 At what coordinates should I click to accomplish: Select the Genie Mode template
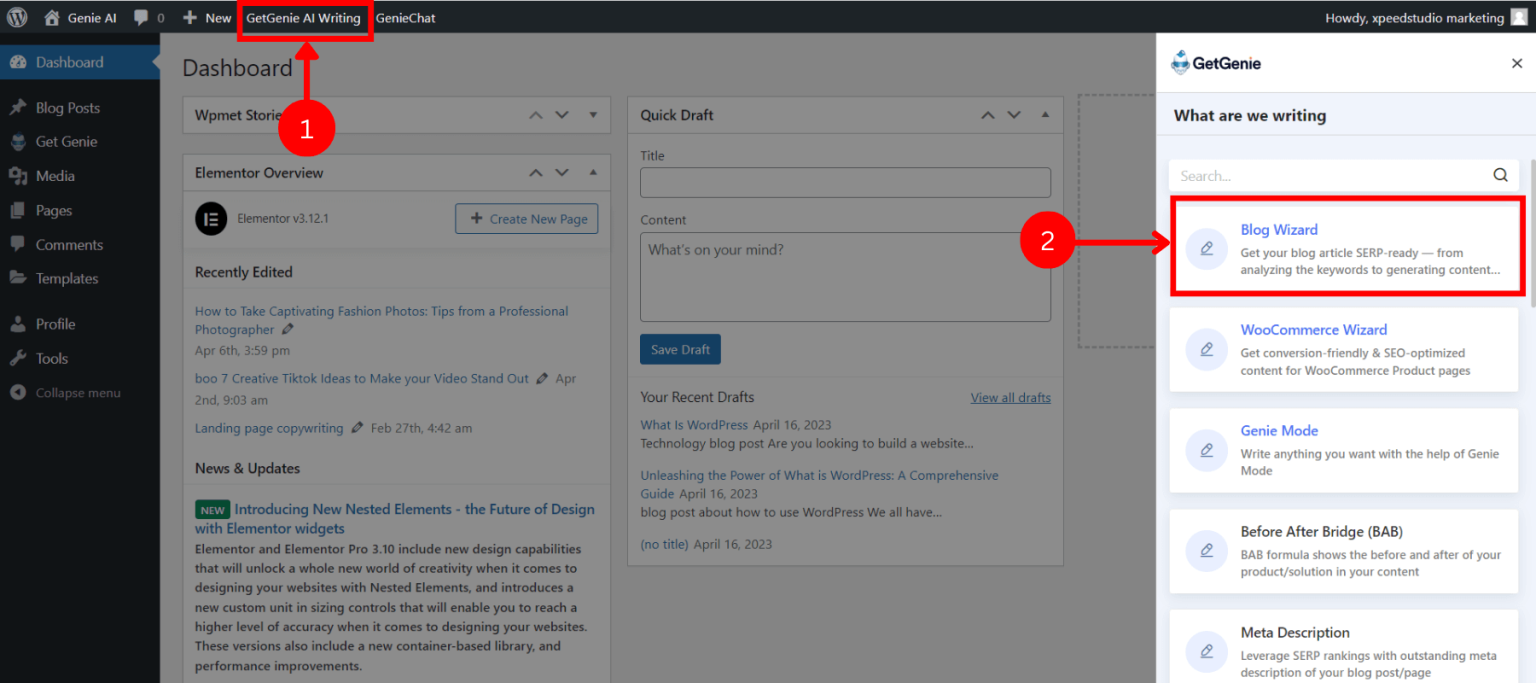click(1344, 450)
